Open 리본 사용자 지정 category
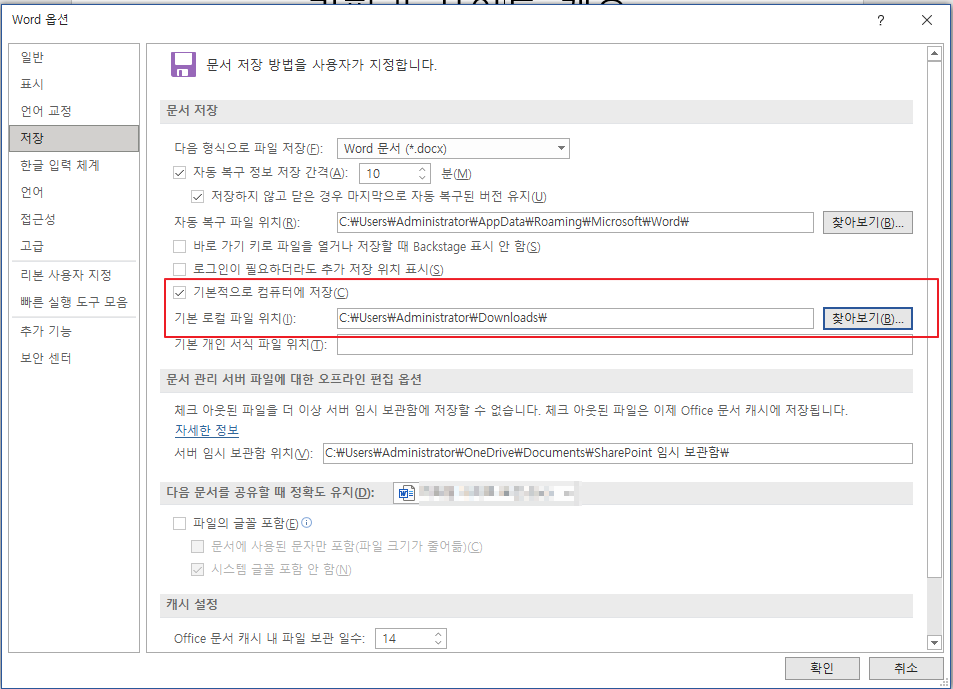The height and width of the screenshot is (689, 953). point(74,275)
